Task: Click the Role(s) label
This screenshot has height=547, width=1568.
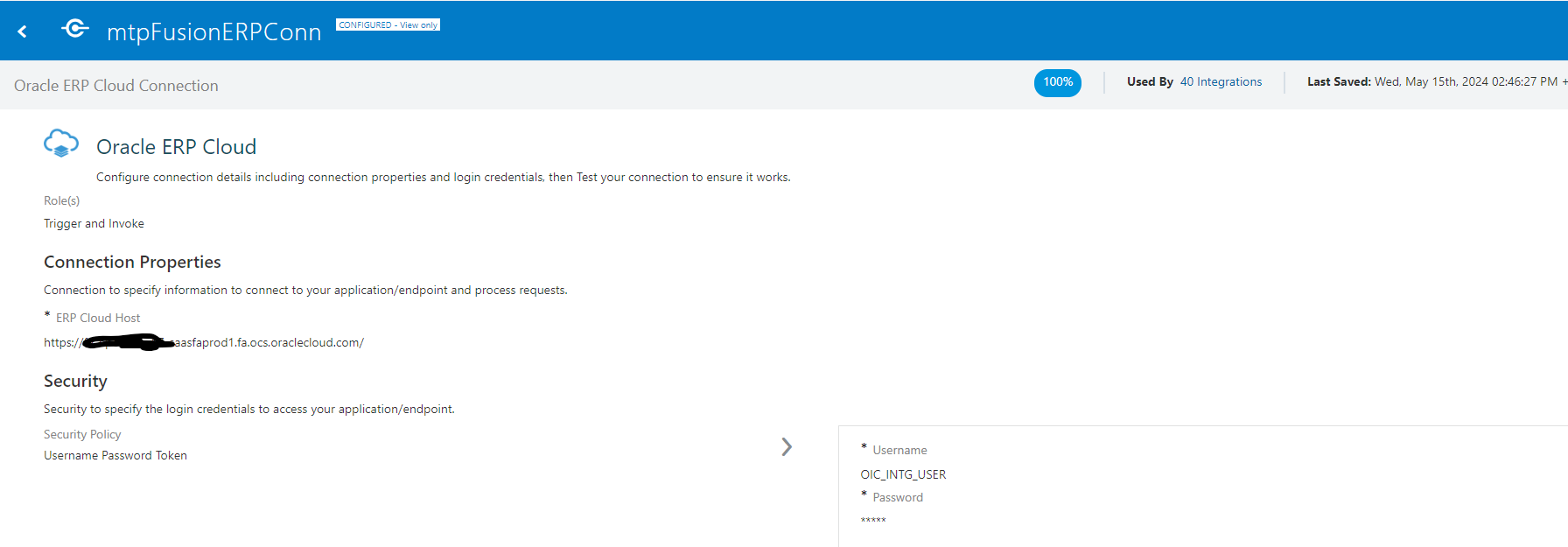Action: coord(61,200)
